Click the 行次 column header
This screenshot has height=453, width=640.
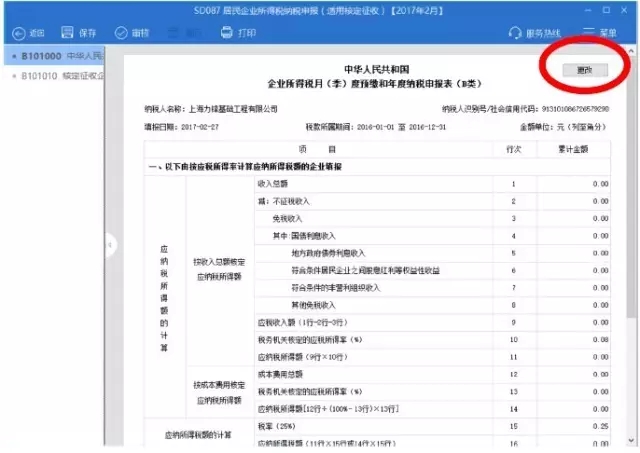(513, 149)
